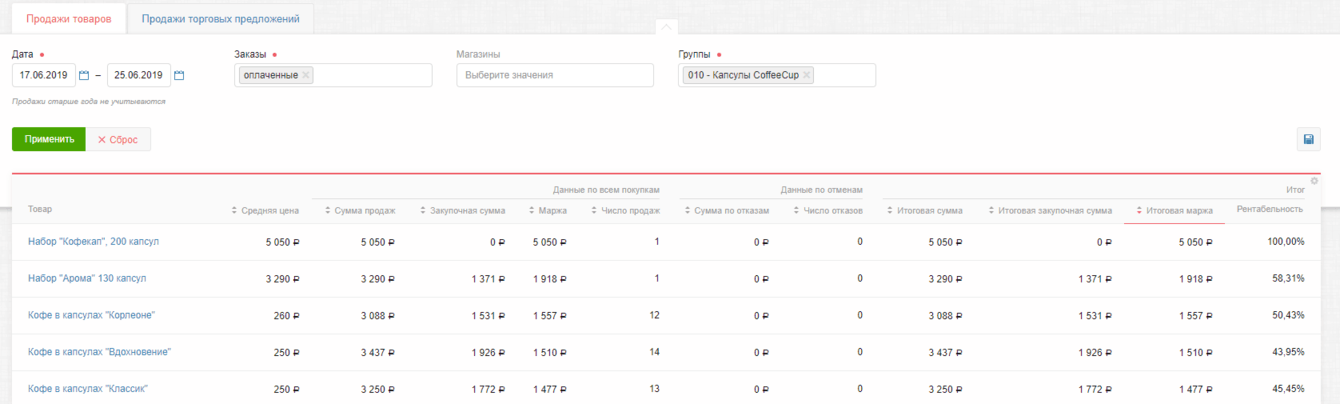
Task: Open the end date calendar picker
Action: (179, 75)
